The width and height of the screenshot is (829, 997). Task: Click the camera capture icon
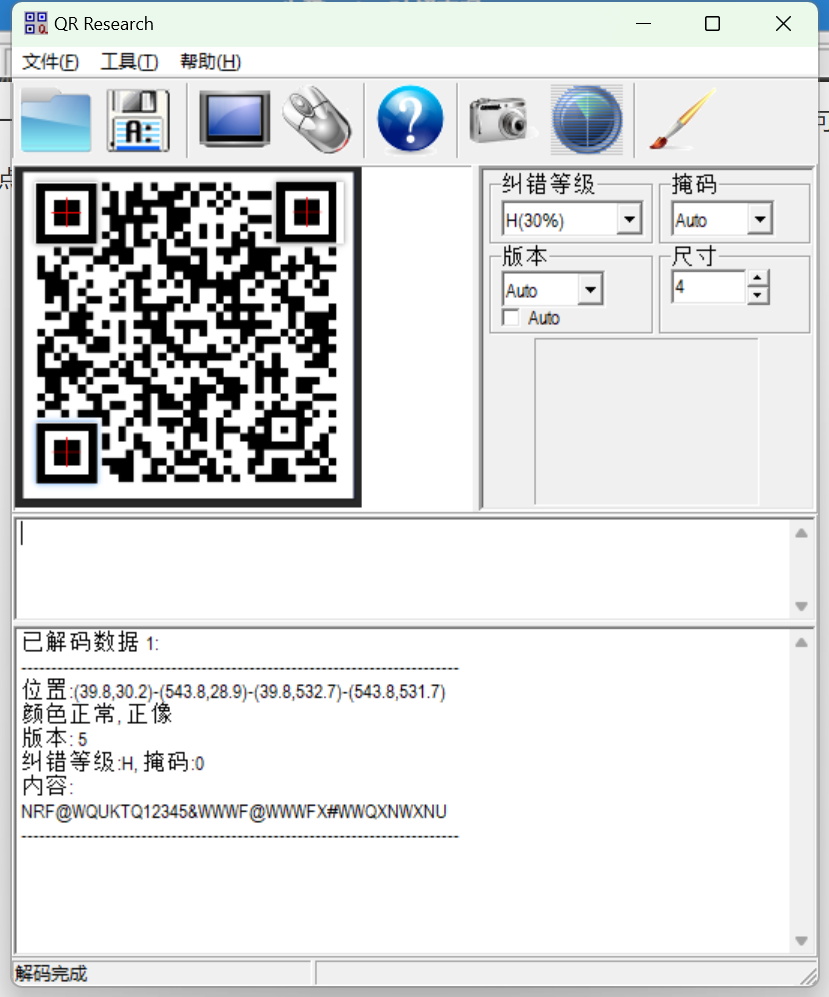click(500, 119)
